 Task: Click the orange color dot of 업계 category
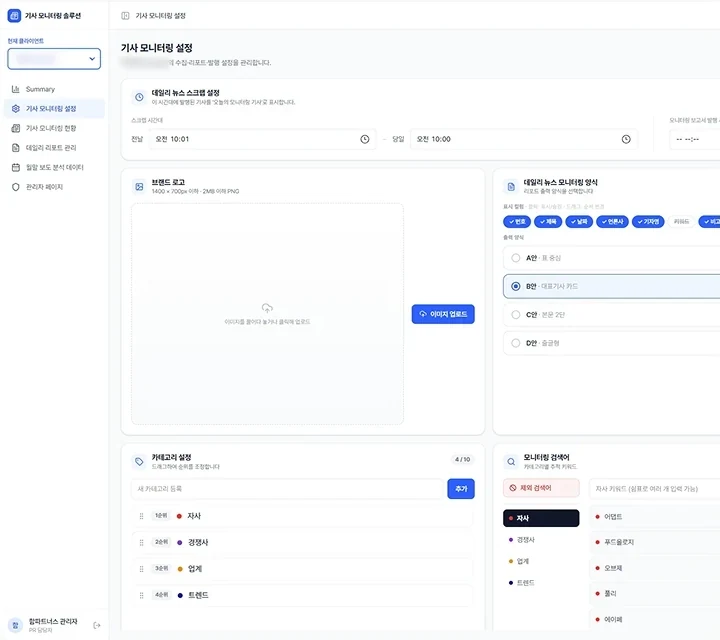coord(180,569)
